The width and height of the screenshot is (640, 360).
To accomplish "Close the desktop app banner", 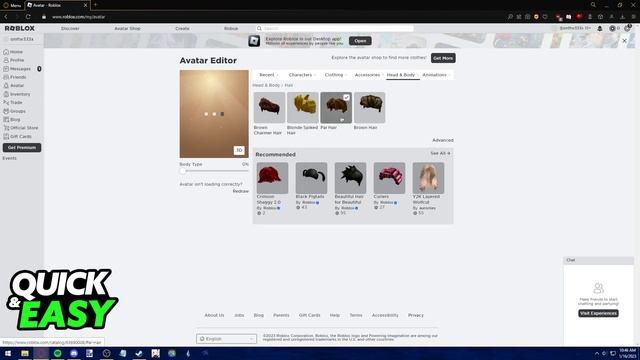I will [624, 41].
